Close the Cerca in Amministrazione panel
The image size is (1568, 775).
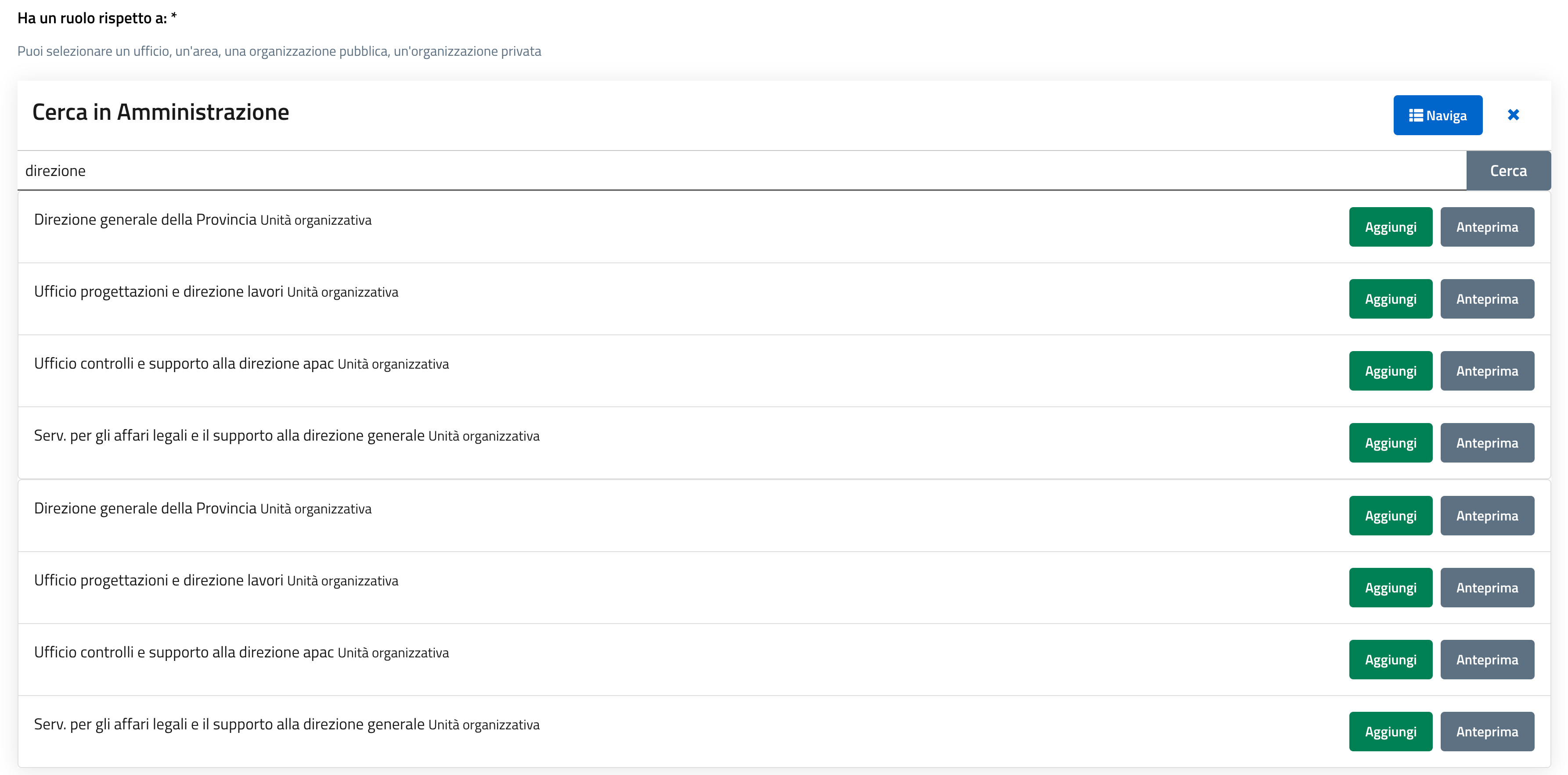pyautogui.click(x=1513, y=115)
